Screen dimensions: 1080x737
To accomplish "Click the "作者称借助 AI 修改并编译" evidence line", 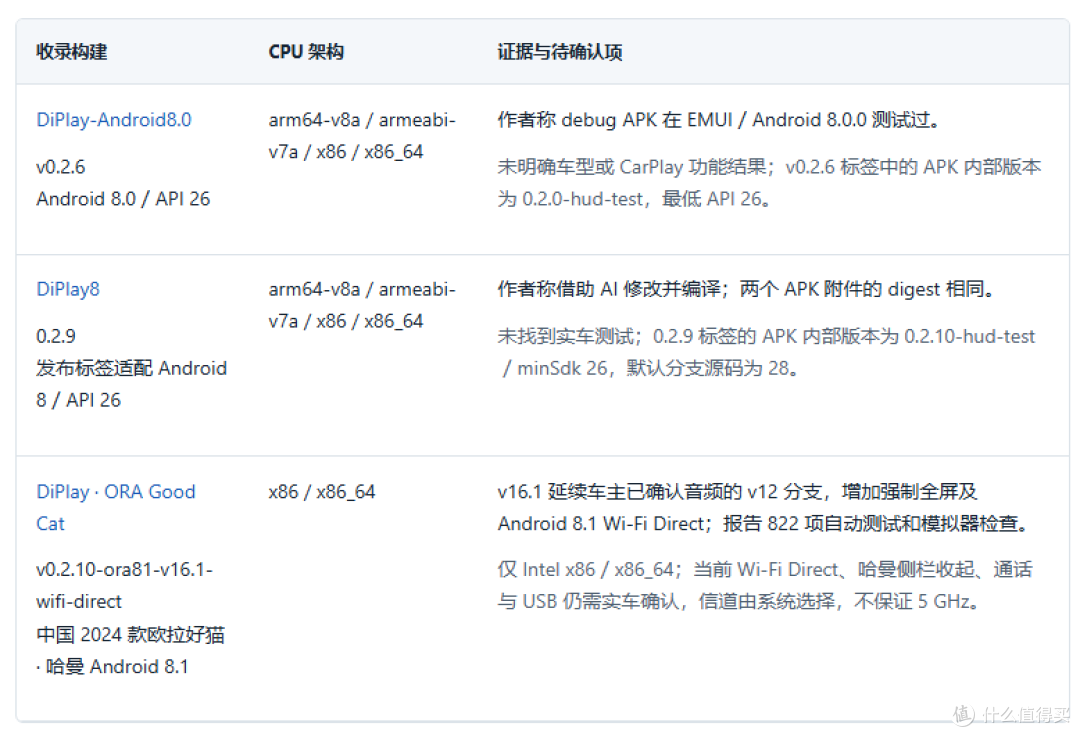I will [747, 289].
